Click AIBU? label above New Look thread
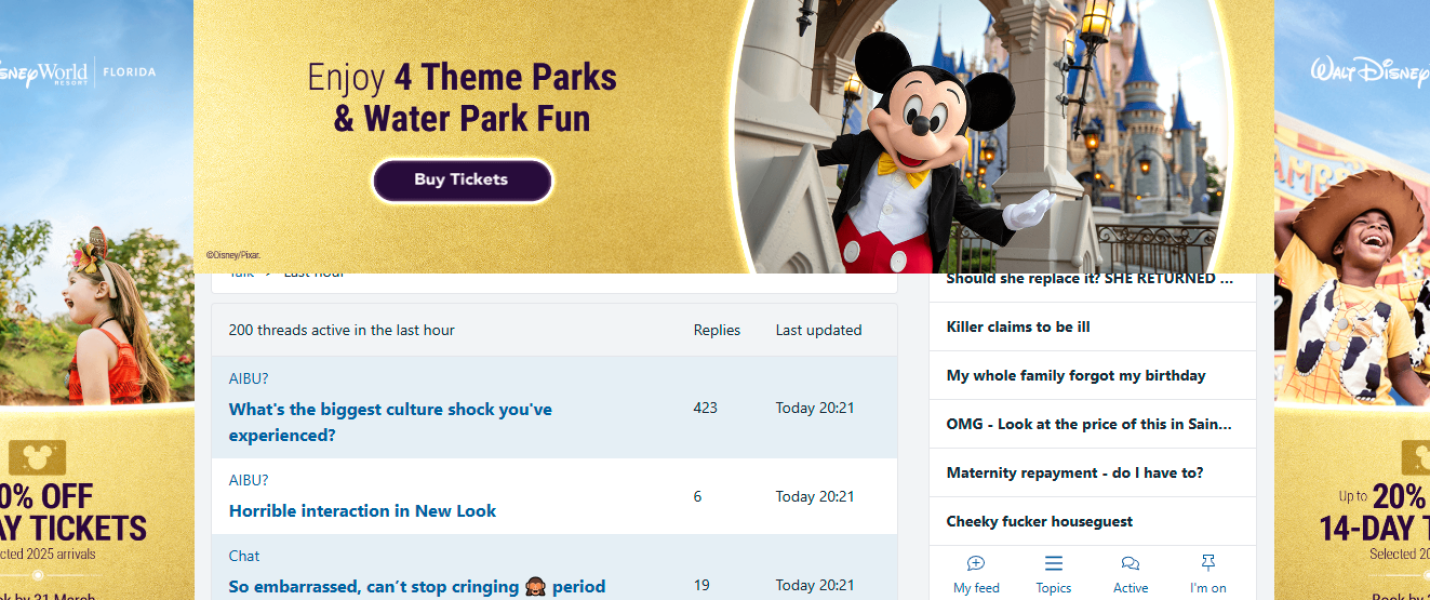1430x600 pixels. [248, 480]
